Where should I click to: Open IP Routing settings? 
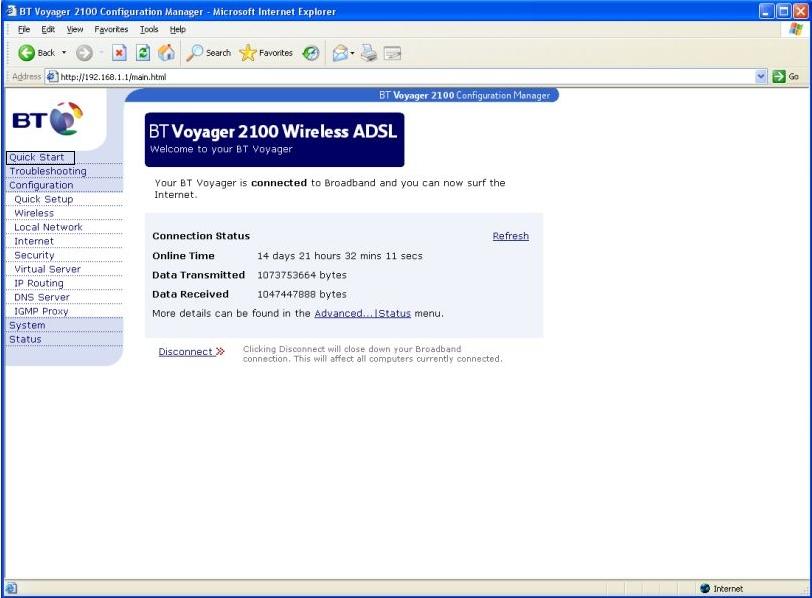[x=39, y=283]
